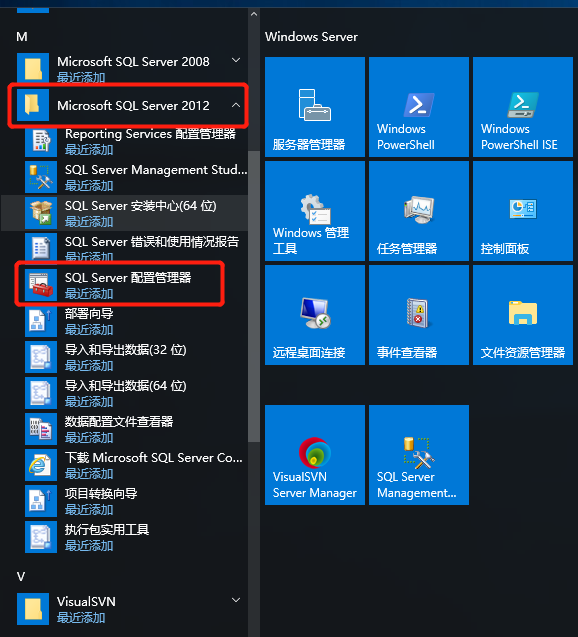Image resolution: width=578 pixels, height=637 pixels.
Task: Click the Reporting Services 配置管理器 text label
Action: coord(150,134)
